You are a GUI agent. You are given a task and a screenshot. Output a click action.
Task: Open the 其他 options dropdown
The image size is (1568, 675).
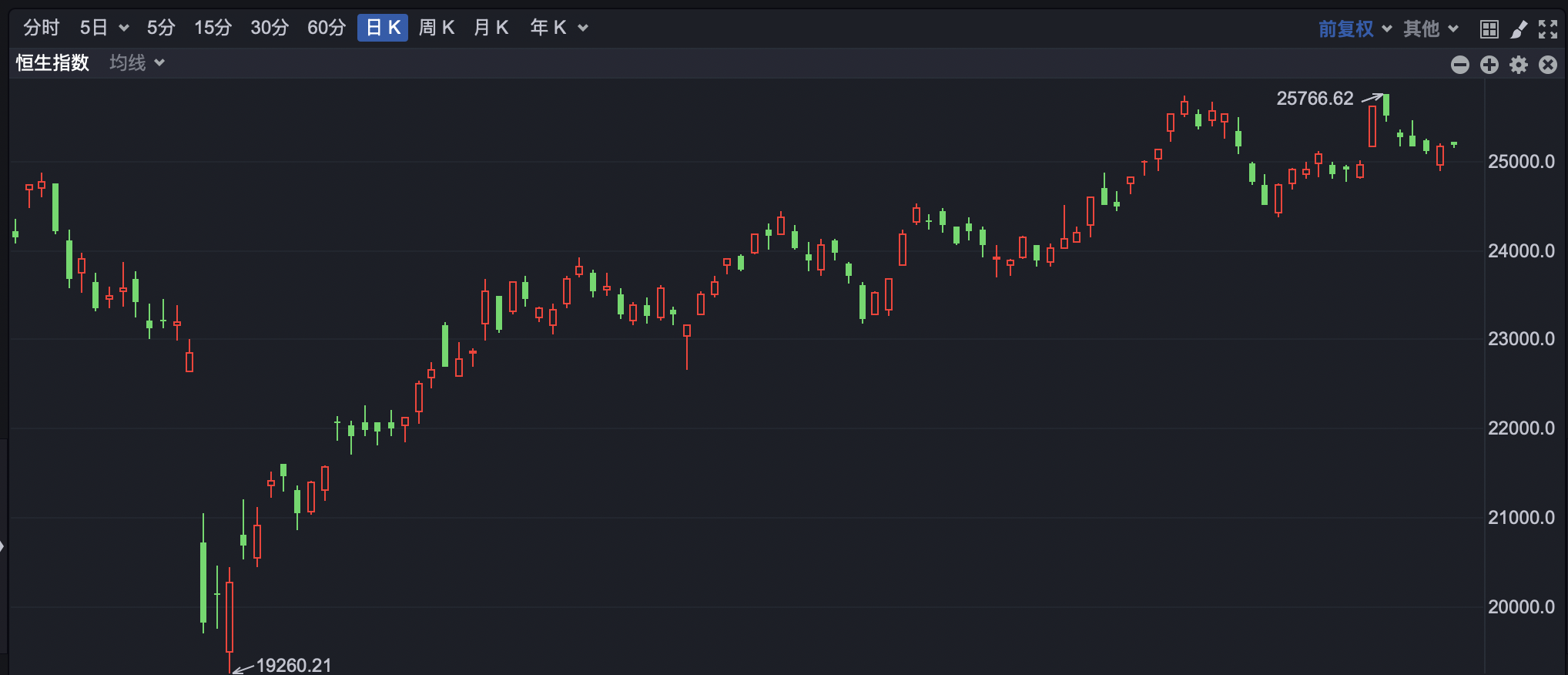tap(1430, 29)
